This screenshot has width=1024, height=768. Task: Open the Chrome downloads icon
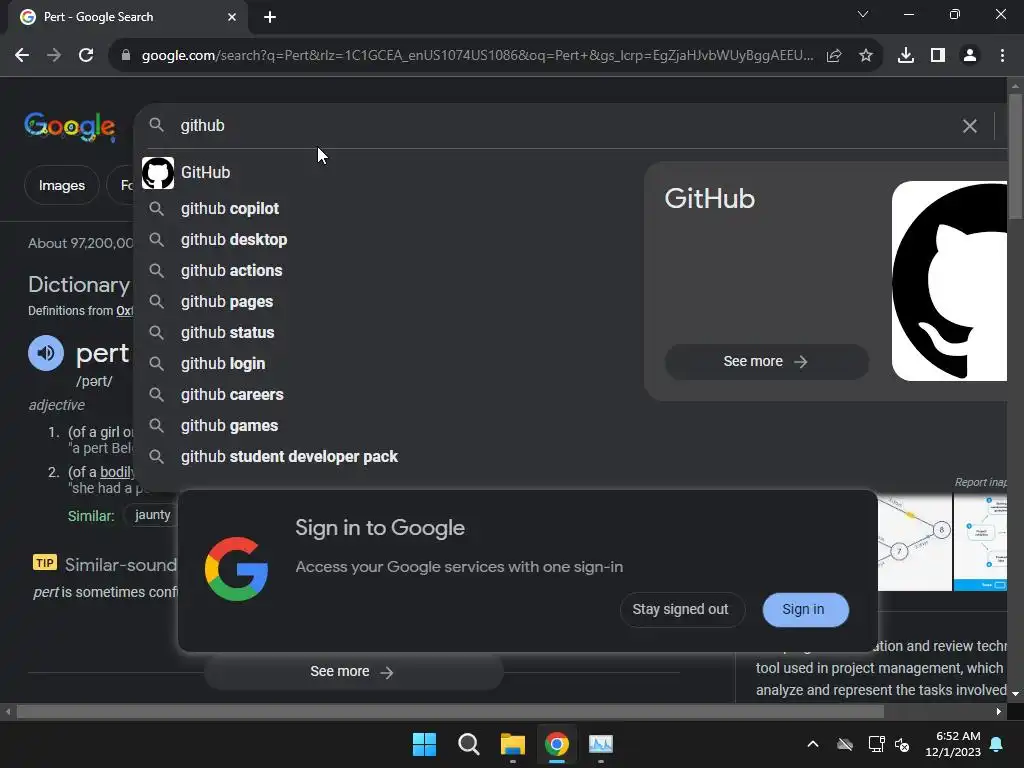pos(906,56)
